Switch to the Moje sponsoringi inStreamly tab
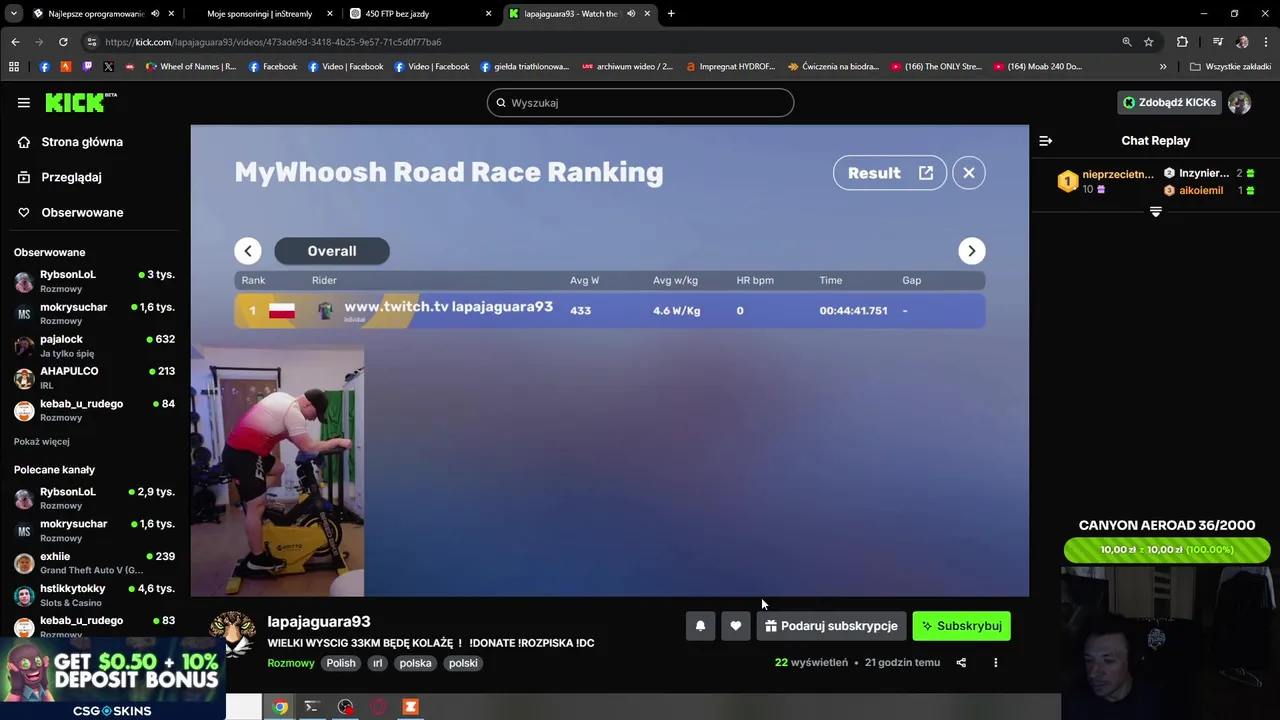 260,14
